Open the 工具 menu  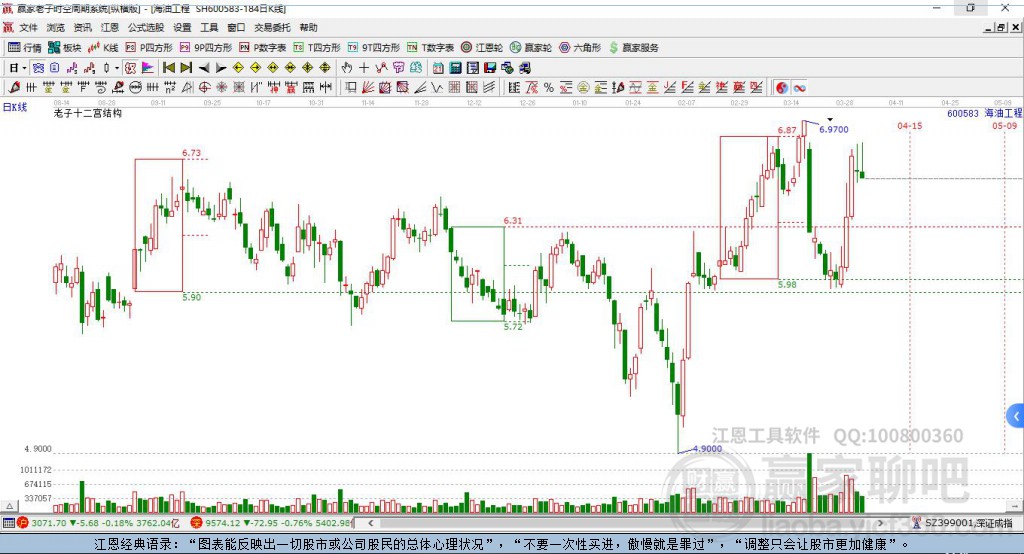(209, 27)
